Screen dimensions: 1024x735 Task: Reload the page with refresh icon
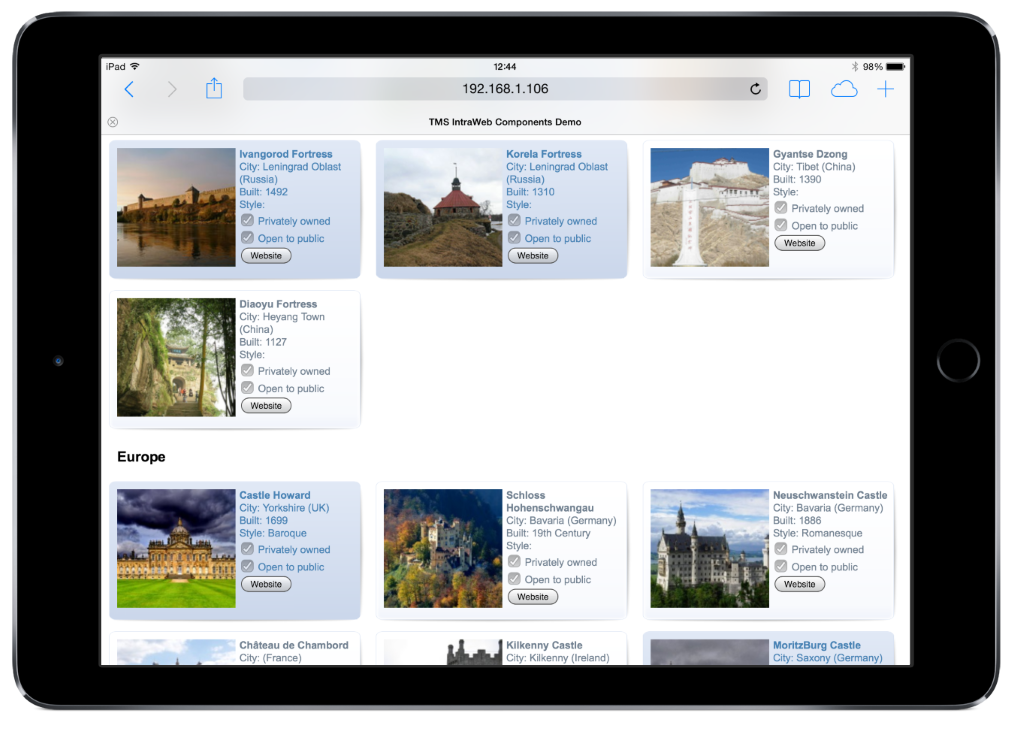[755, 89]
